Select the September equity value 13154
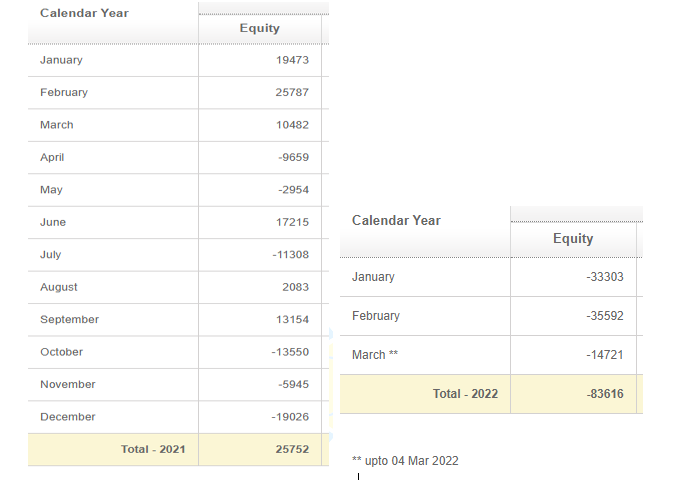Image resolution: width=674 pixels, height=480 pixels. [x=292, y=320]
